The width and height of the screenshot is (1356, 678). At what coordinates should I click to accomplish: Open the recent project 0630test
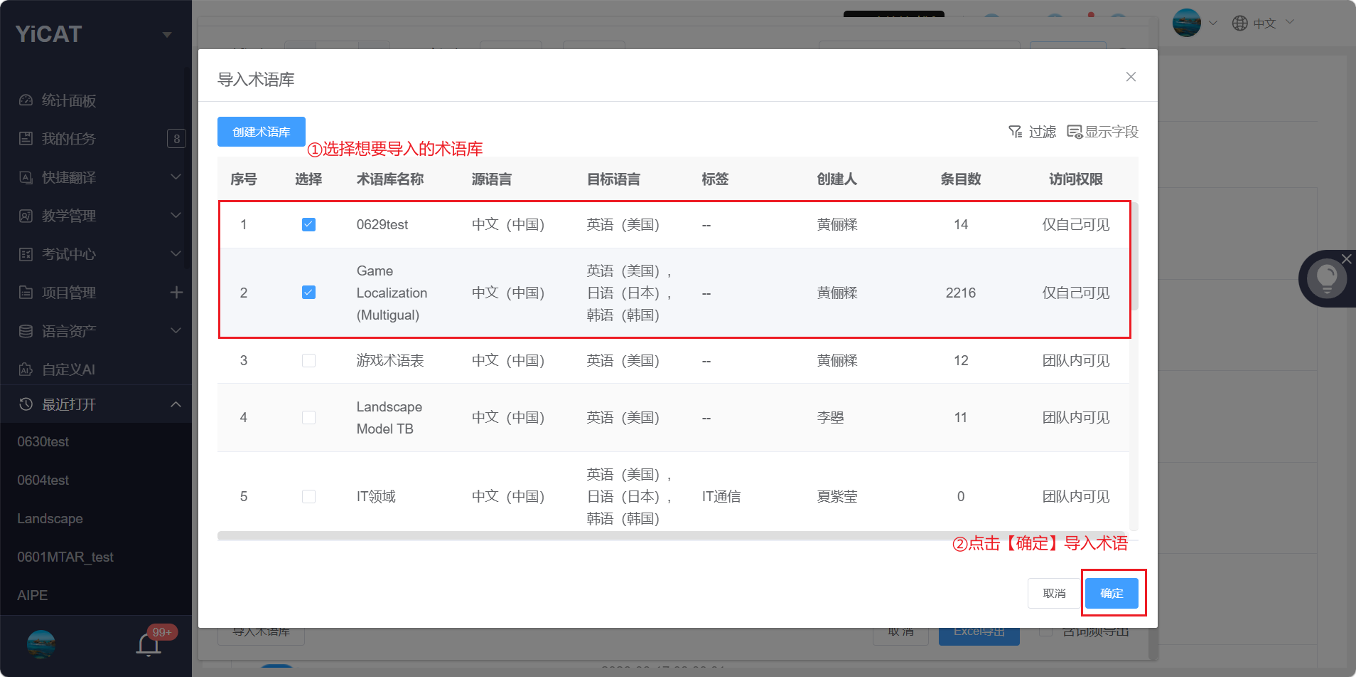tap(43, 441)
